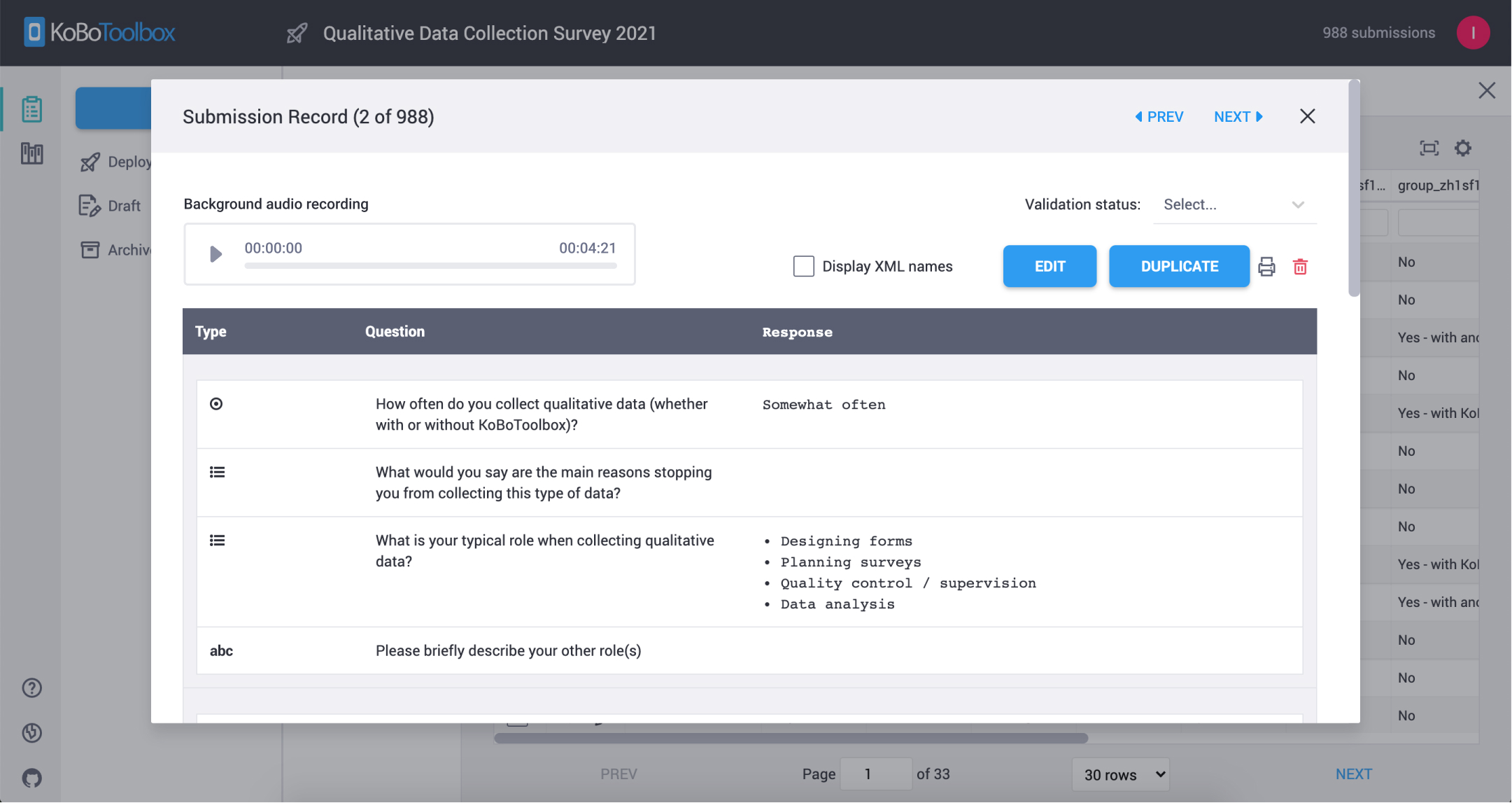Play the background audio recording
1512x803 pixels.
click(214, 254)
